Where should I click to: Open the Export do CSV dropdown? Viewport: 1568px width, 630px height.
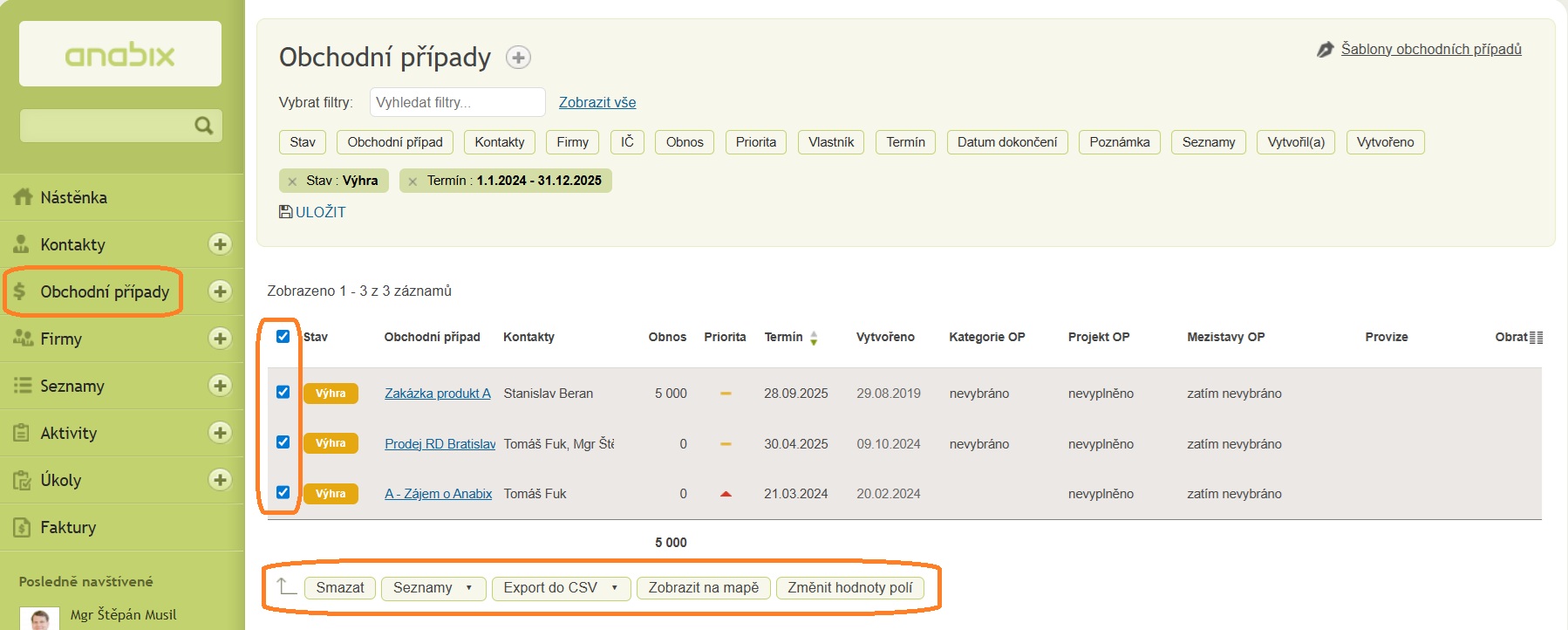560,588
